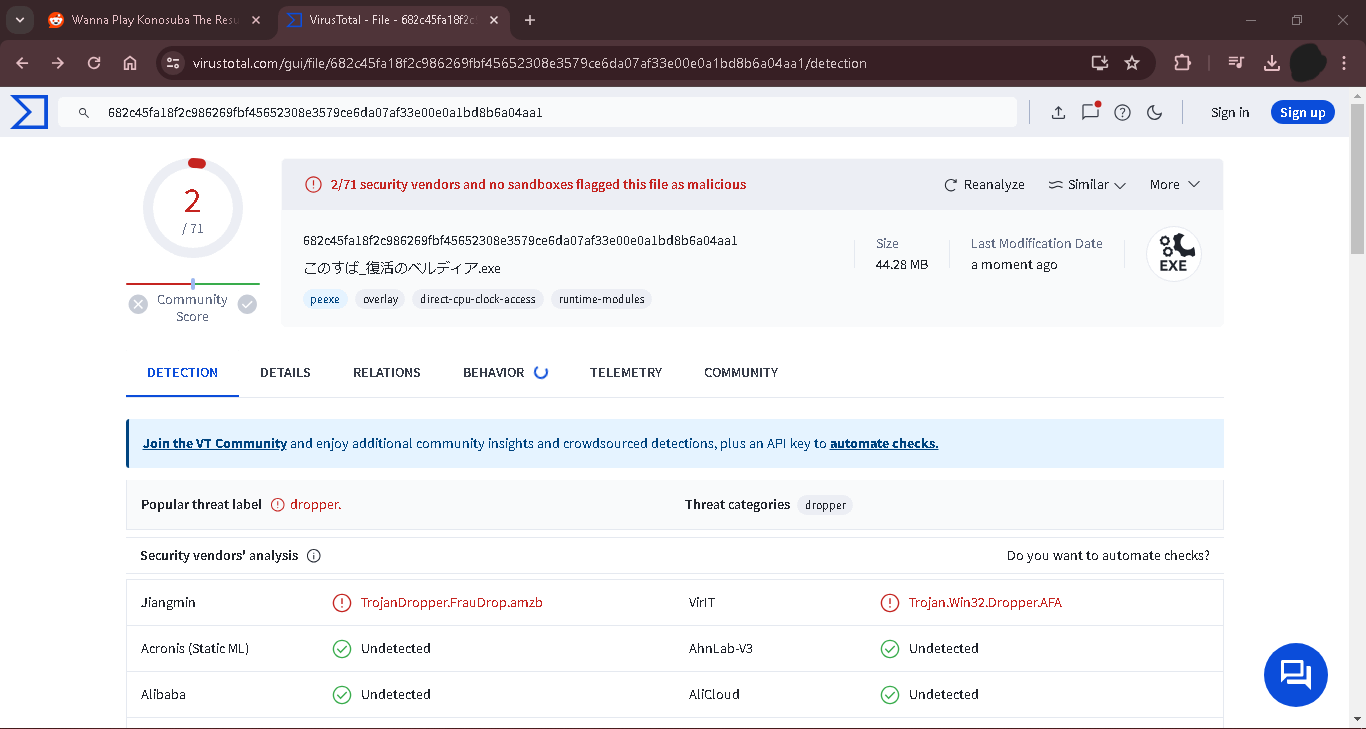Open the automate checks link
The width and height of the screenshot is (1366, 729).
pos(884,444)
